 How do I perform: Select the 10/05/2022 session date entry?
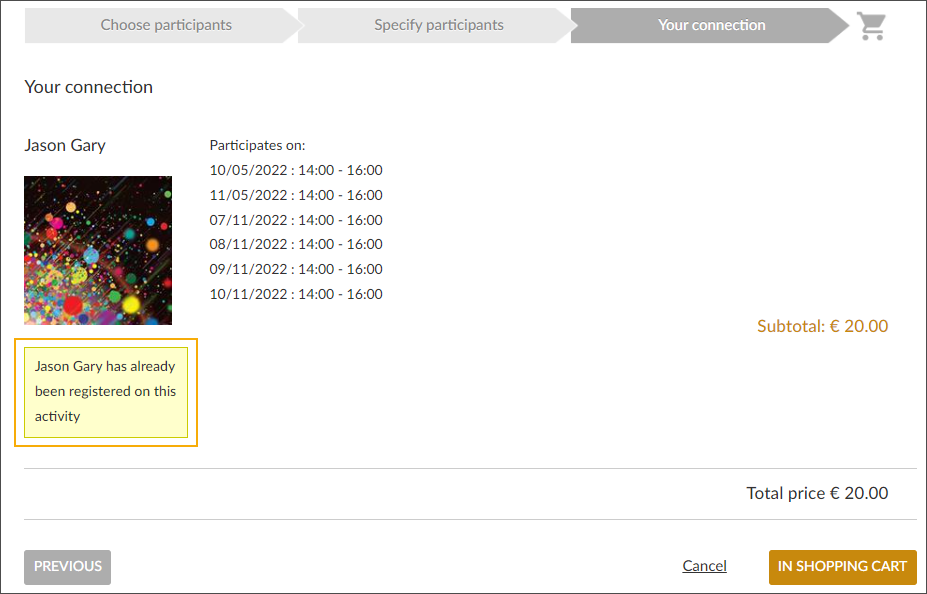coord(296,170)
